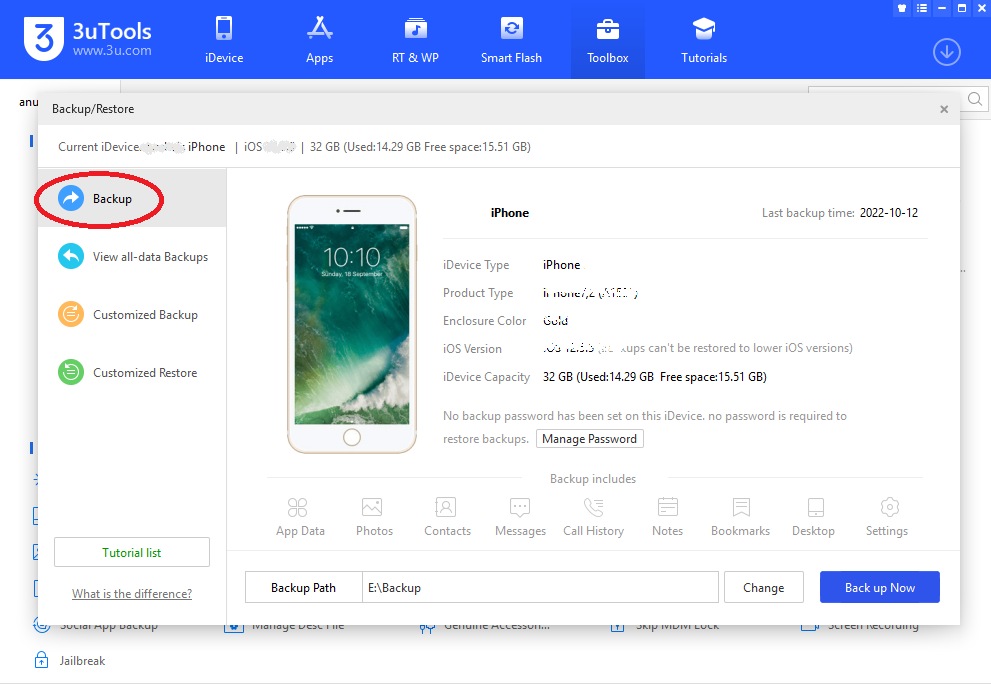Click the green Customized Restore icon
Image resolution: width=991 pixels, height=687 pixels.
pyautogui.click(x=71, y=373)
